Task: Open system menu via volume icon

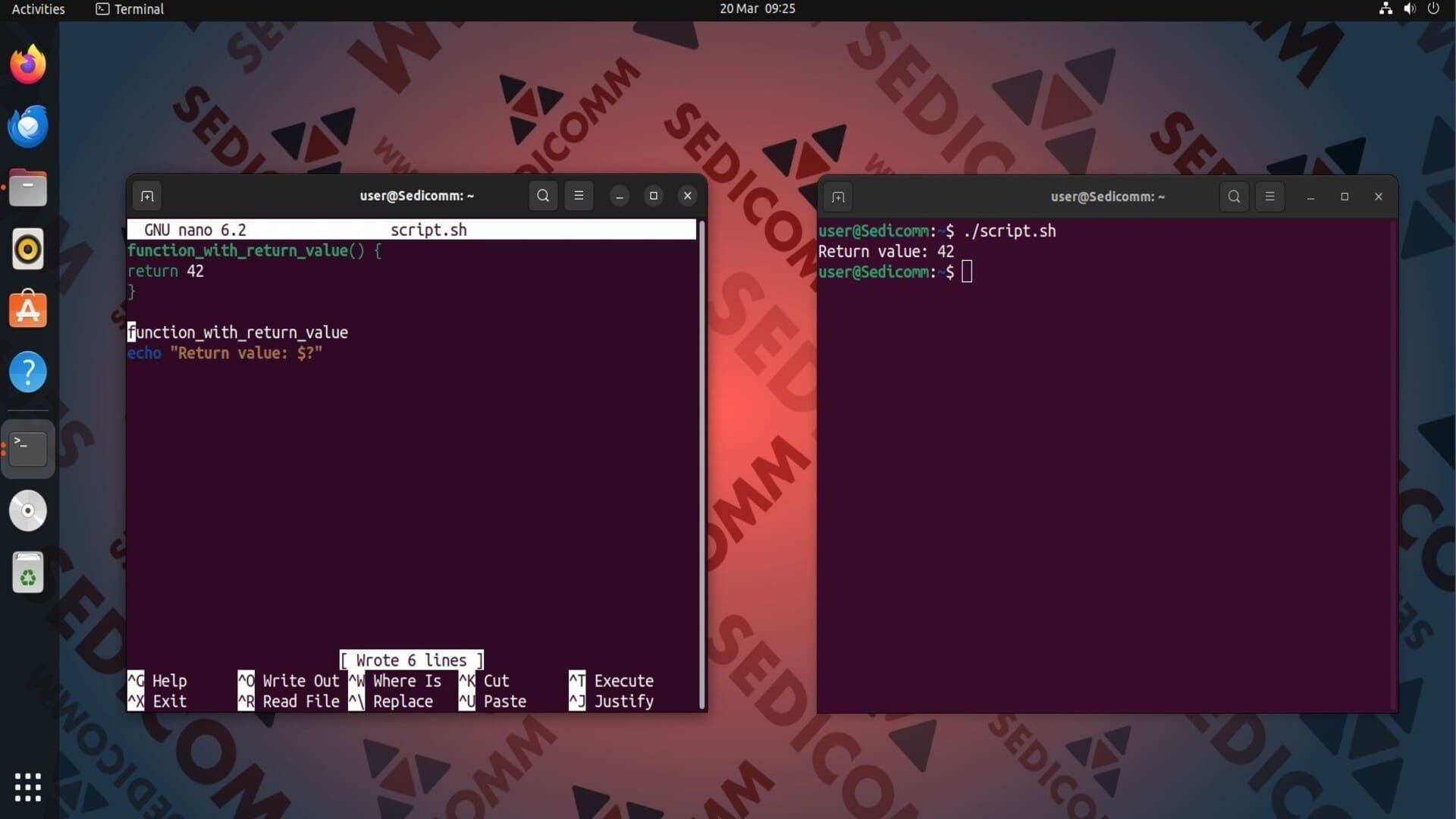Action: pyautogui.click(x=1409, y=9)
